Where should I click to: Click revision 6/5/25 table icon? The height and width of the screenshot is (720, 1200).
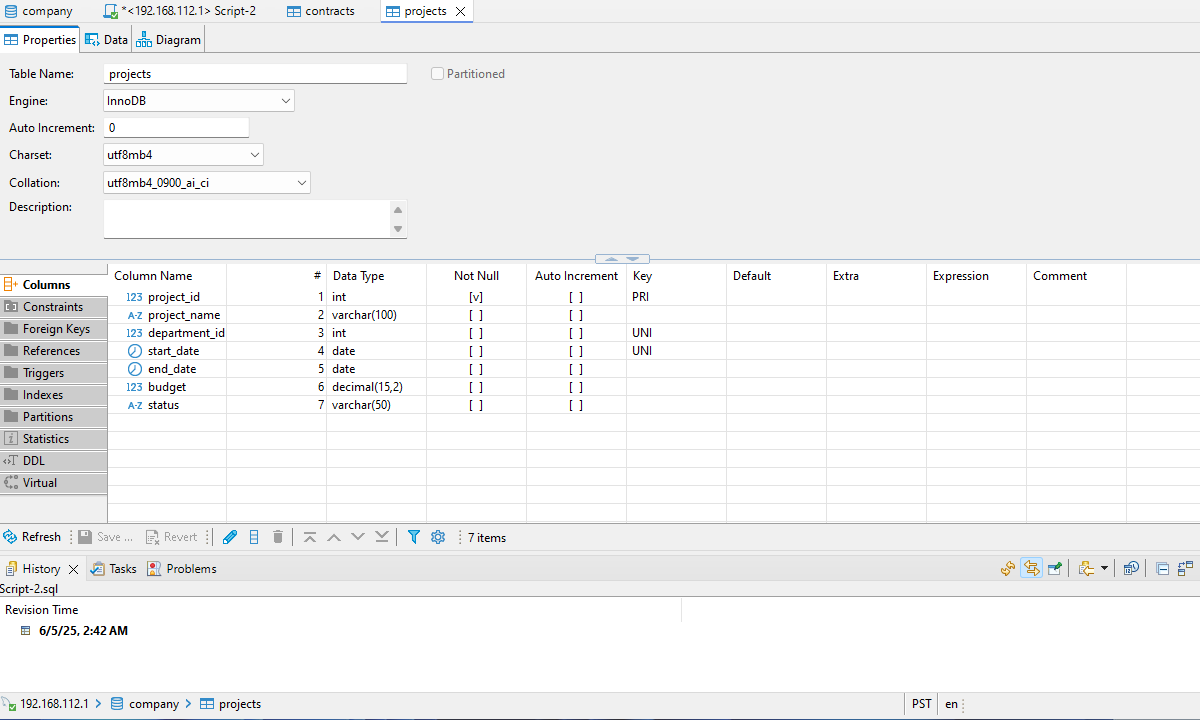pyautogui.click(x=26, y=631)
